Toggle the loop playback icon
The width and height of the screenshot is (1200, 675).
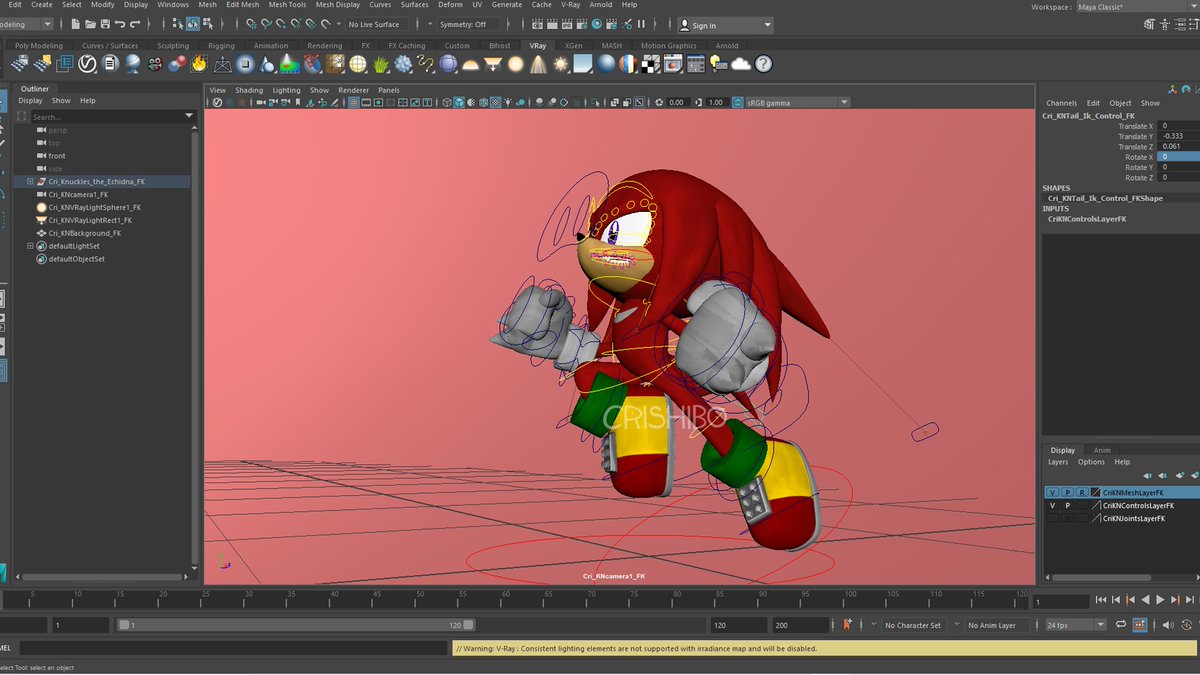pyautogui.click(x=1121, y=625)
